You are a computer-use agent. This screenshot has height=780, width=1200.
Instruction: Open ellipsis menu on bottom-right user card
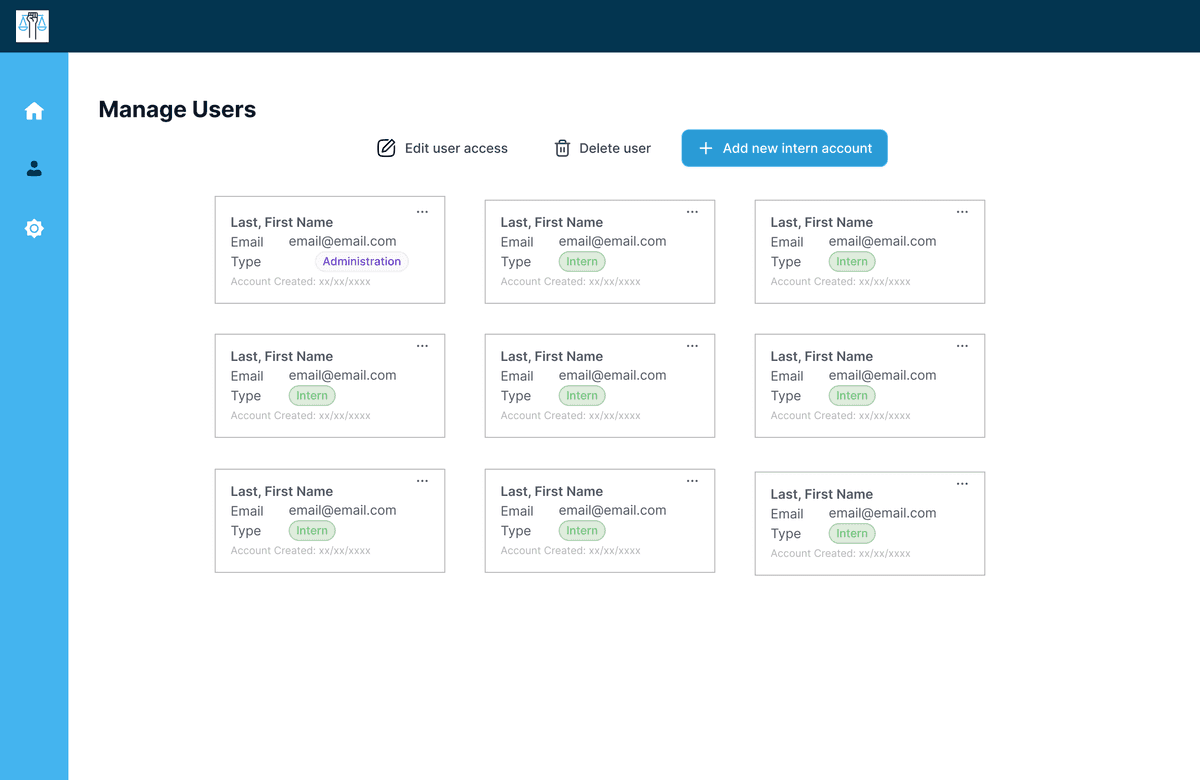click(962, 484)
